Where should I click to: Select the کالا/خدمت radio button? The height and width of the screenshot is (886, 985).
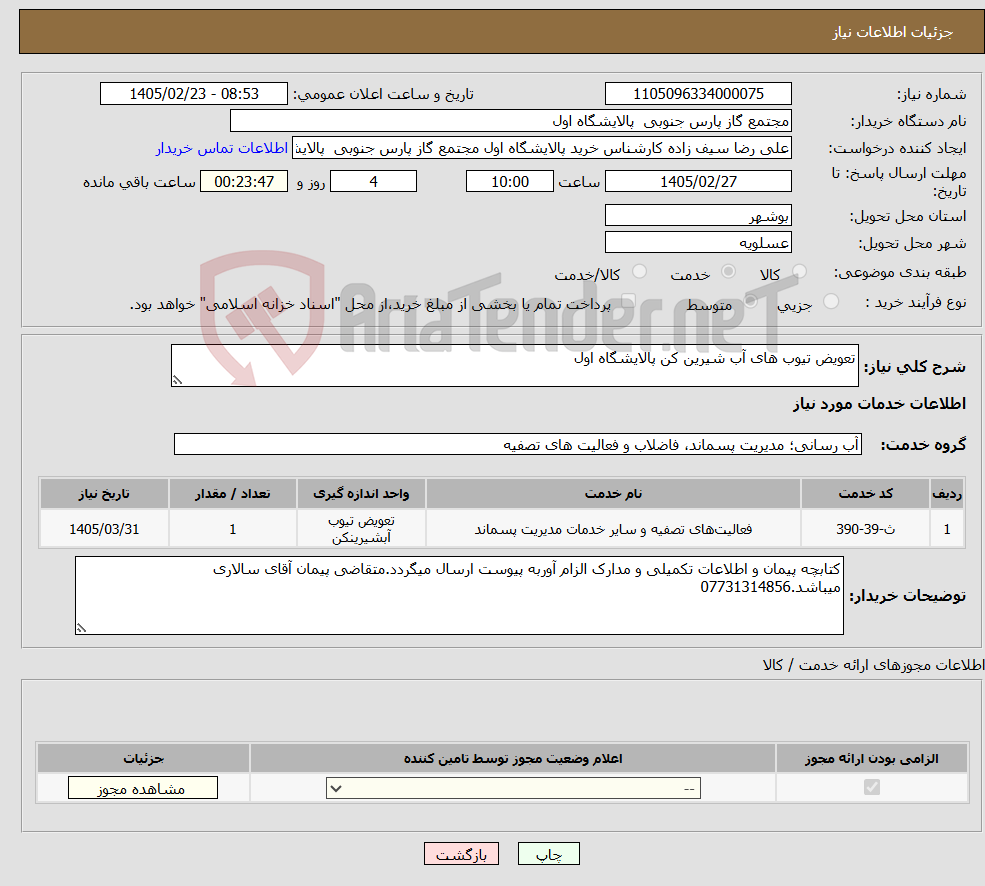[639, 271]
